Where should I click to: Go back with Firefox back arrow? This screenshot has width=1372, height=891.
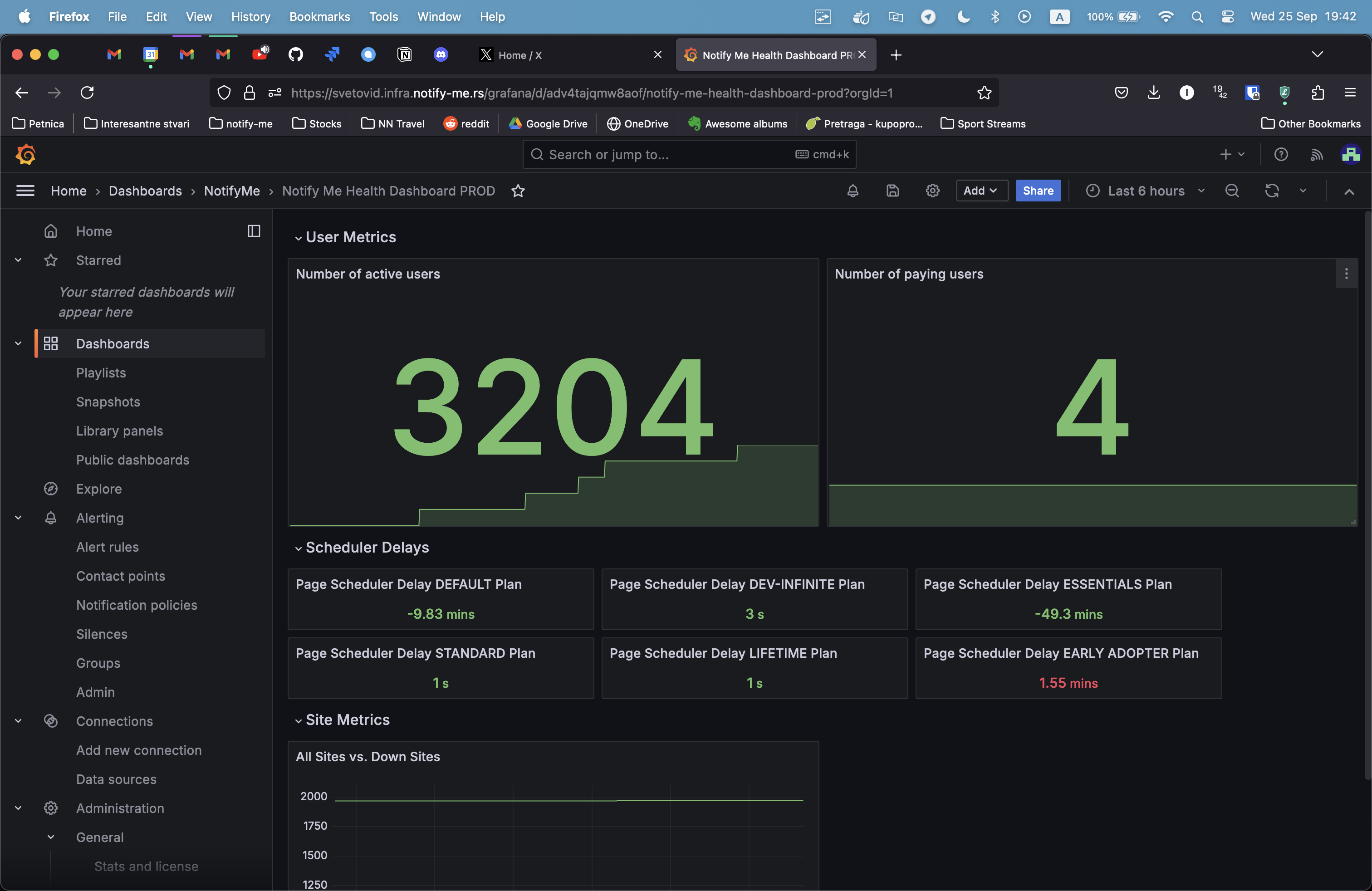click(22, 93)
